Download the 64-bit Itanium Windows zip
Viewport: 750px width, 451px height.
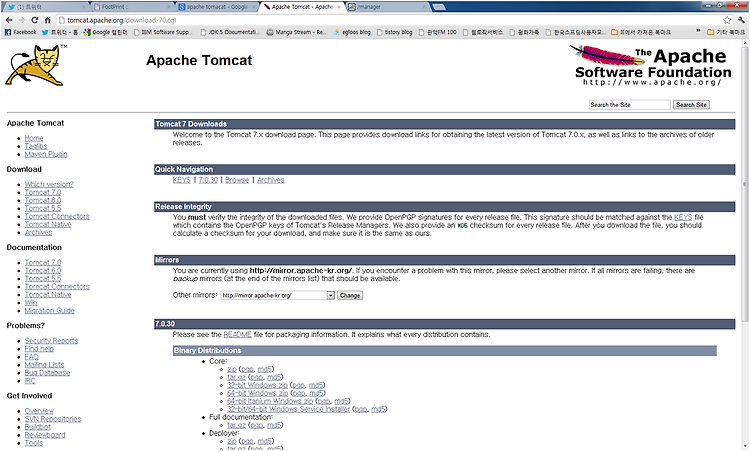(270, 401)
